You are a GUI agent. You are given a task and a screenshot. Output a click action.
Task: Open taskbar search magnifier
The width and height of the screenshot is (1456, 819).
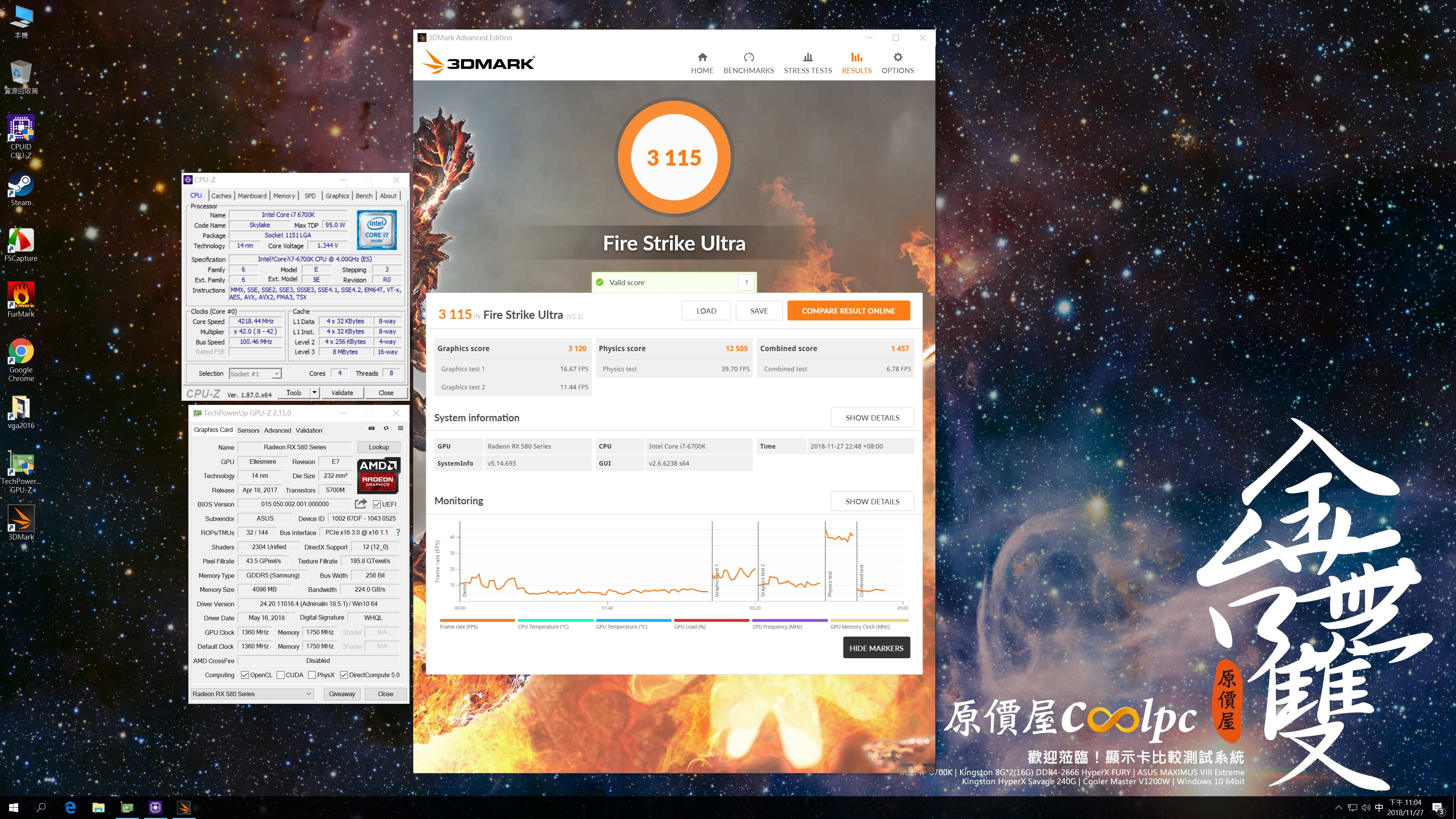(x=41, y=807)
